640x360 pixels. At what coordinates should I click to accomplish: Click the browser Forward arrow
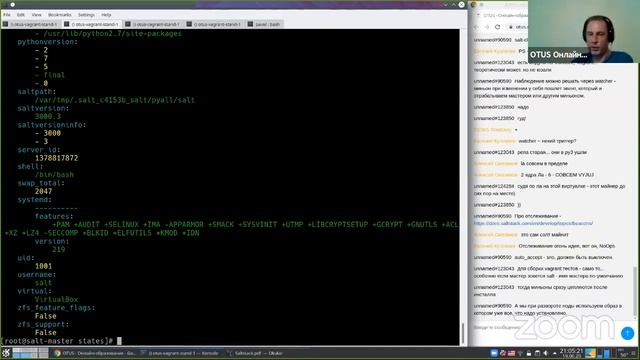coord(487,27)
